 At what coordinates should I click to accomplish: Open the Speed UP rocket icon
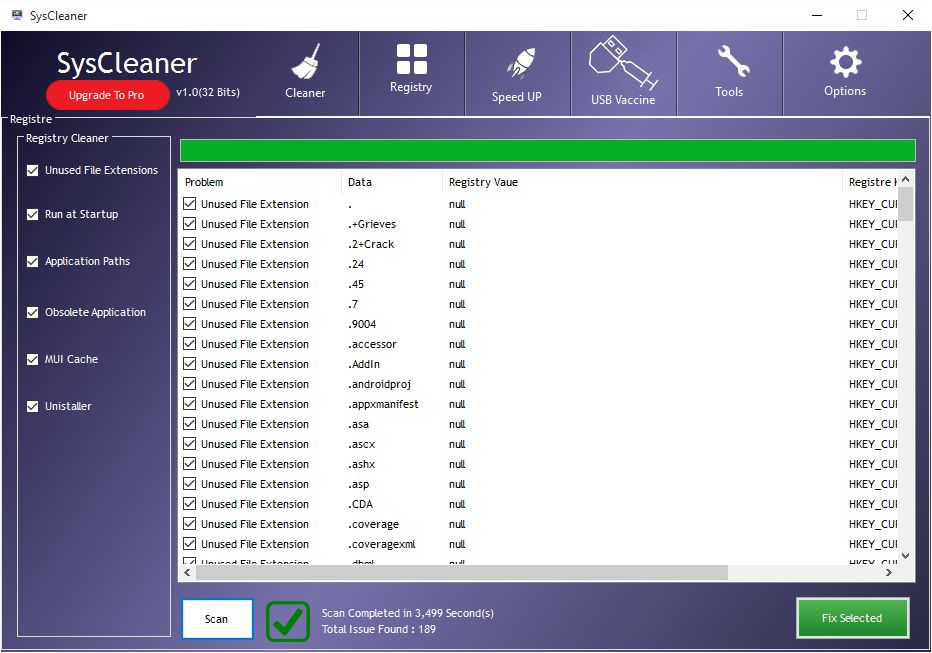click(x=521, y=62)
